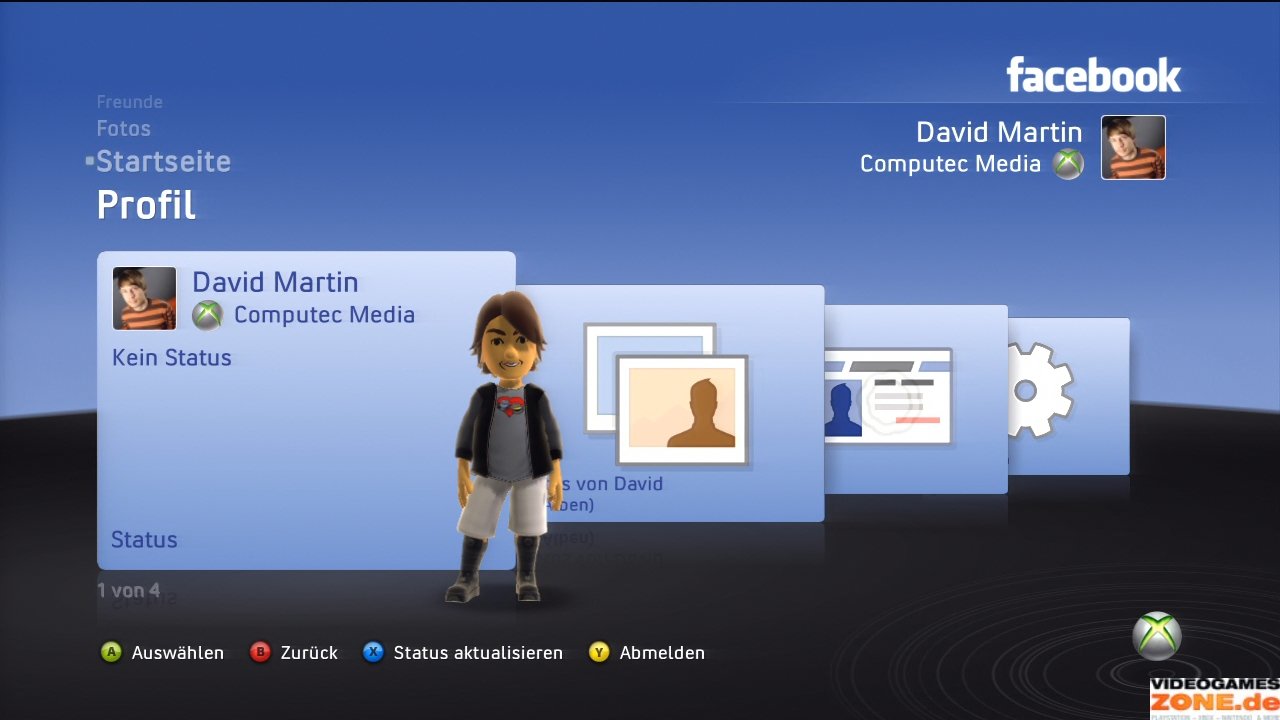Image resolution: width=1280 pixels, height=720 pixels.
Task: Choose Status aktualisieren
Action: click(478, 653)
